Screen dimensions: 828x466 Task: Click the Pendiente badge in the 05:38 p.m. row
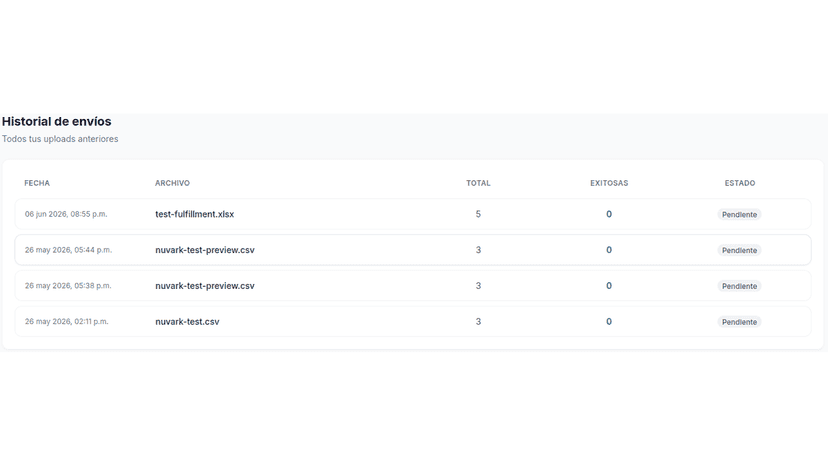[739, 286]
